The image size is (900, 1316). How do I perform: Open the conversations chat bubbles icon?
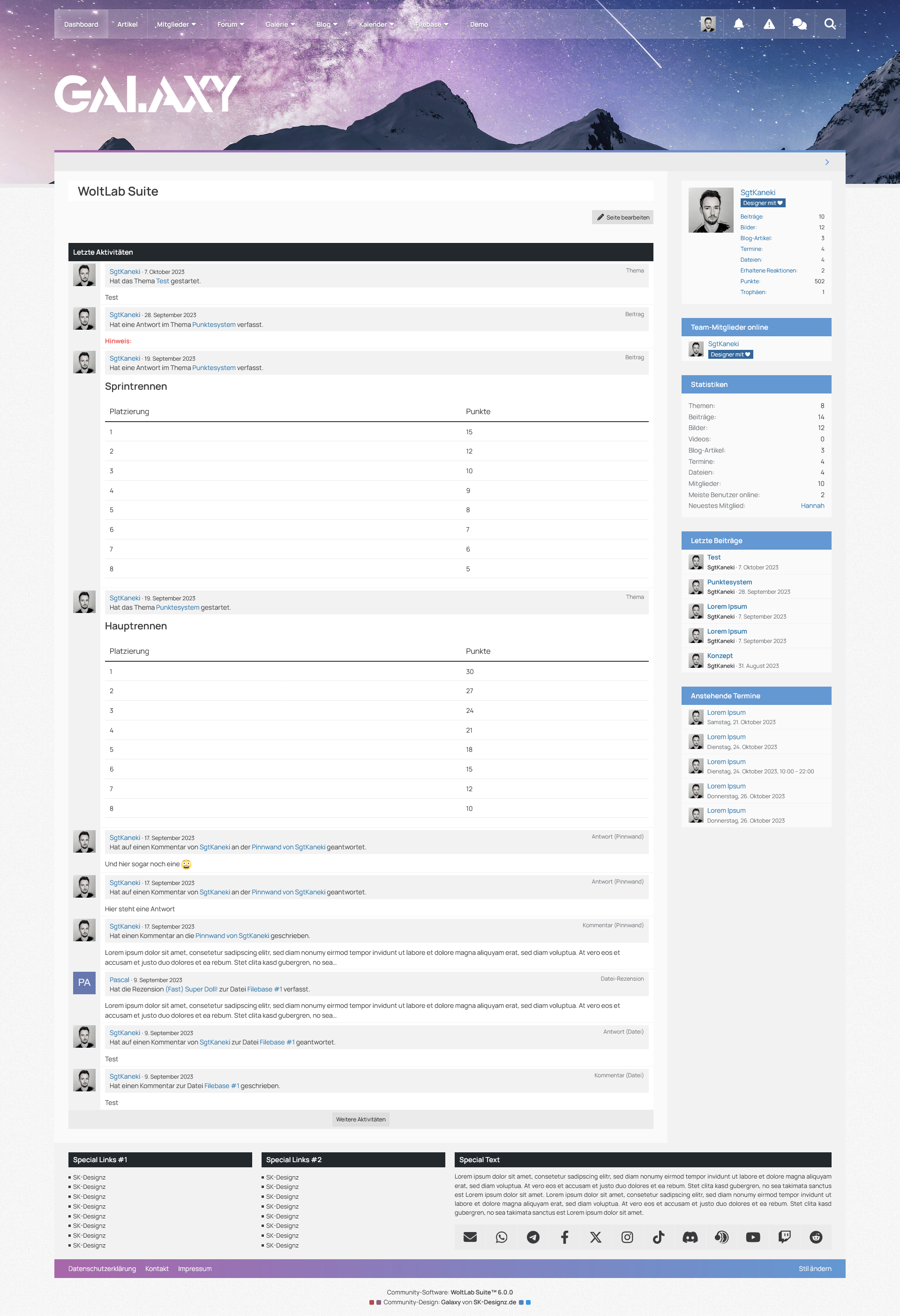[x=799, y=24]
